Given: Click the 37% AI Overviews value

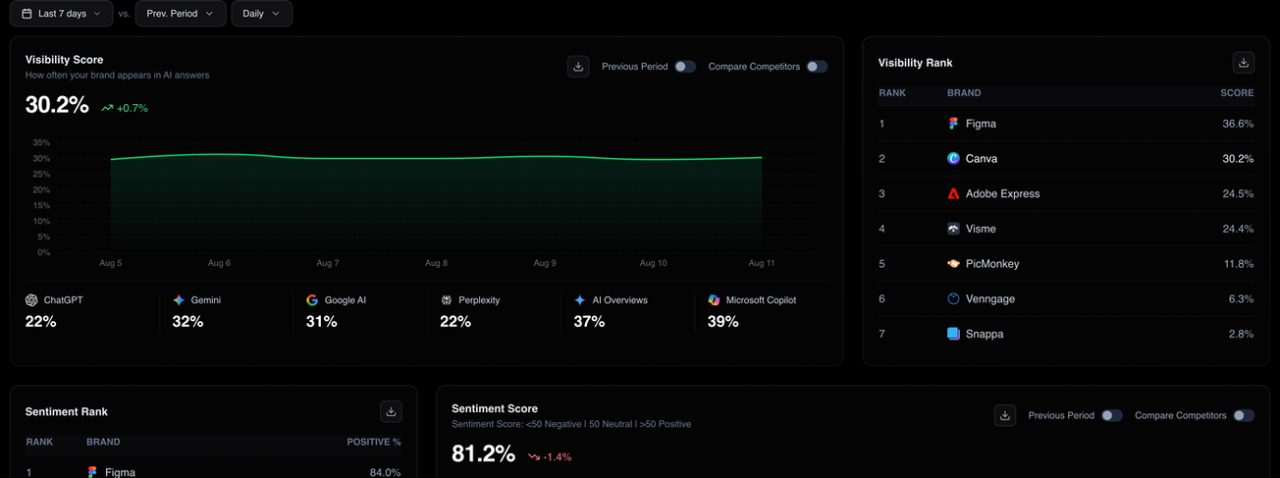Looking at the screenshot, I should tap(589, 322).
